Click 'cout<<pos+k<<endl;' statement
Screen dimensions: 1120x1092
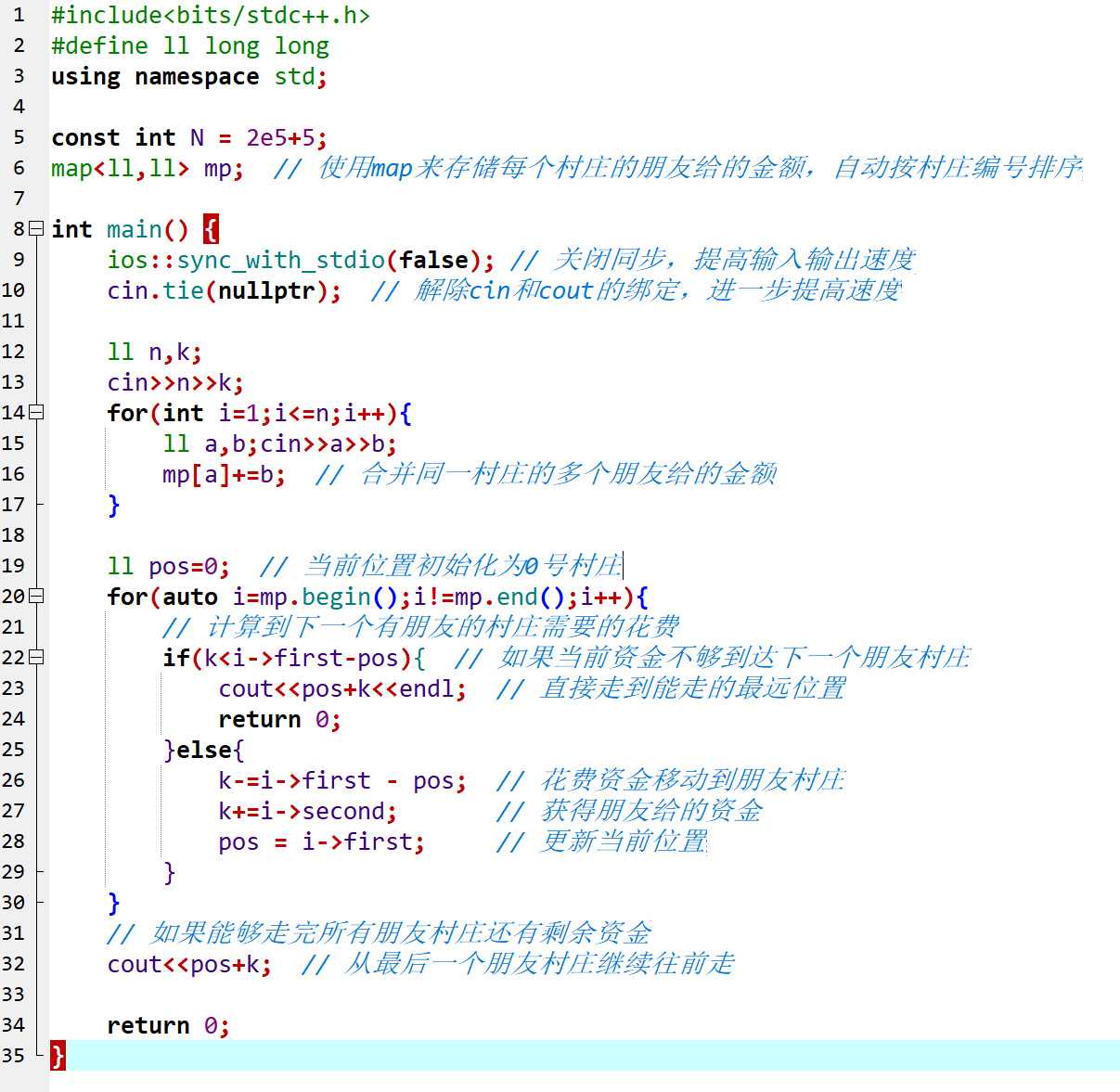coord(342,689)
